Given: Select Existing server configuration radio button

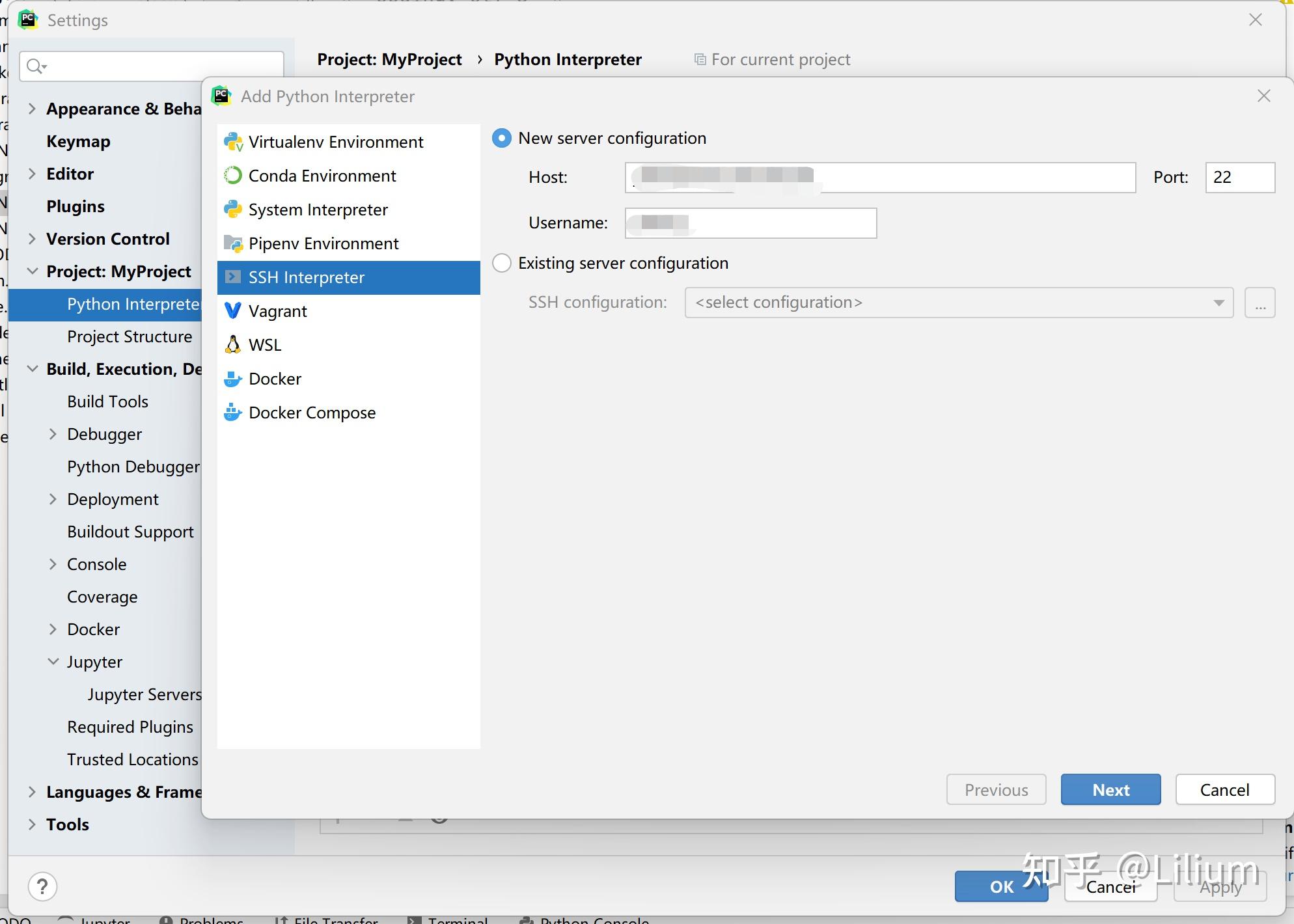Looking at the screenshot, I should point(502,263).
